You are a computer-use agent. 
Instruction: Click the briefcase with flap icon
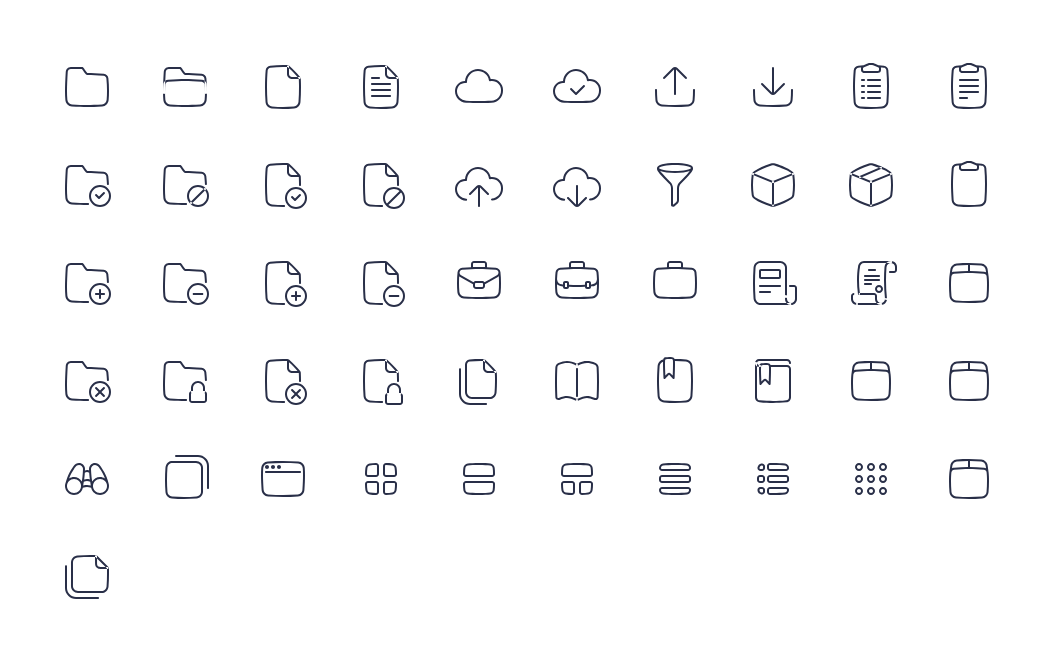(479, 280)
